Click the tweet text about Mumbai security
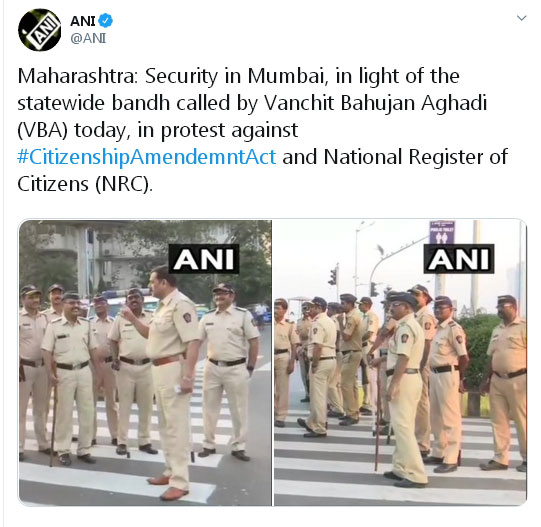Screen dimensions: 541x527 262,130
